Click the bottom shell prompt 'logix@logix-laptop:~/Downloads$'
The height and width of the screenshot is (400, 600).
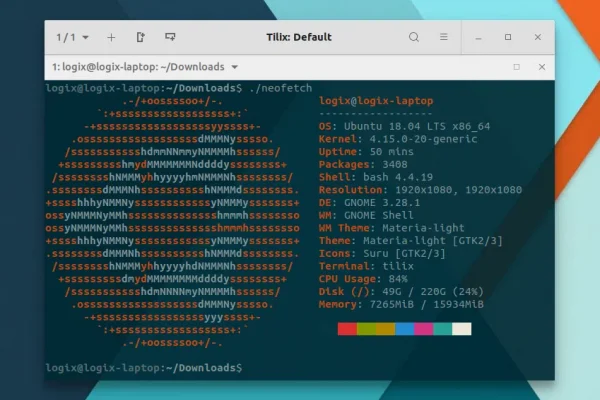(x=144, y=368)
